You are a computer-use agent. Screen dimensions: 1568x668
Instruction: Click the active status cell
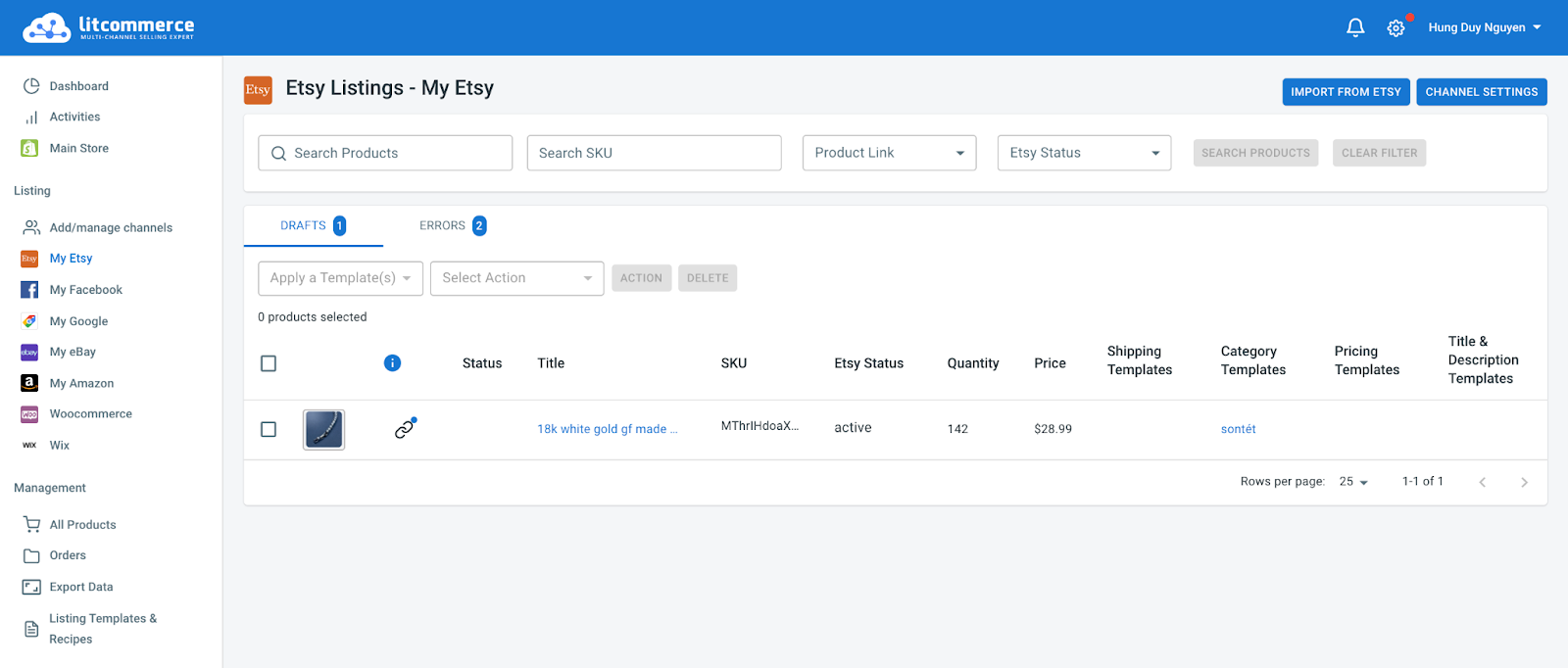point(853,428)
